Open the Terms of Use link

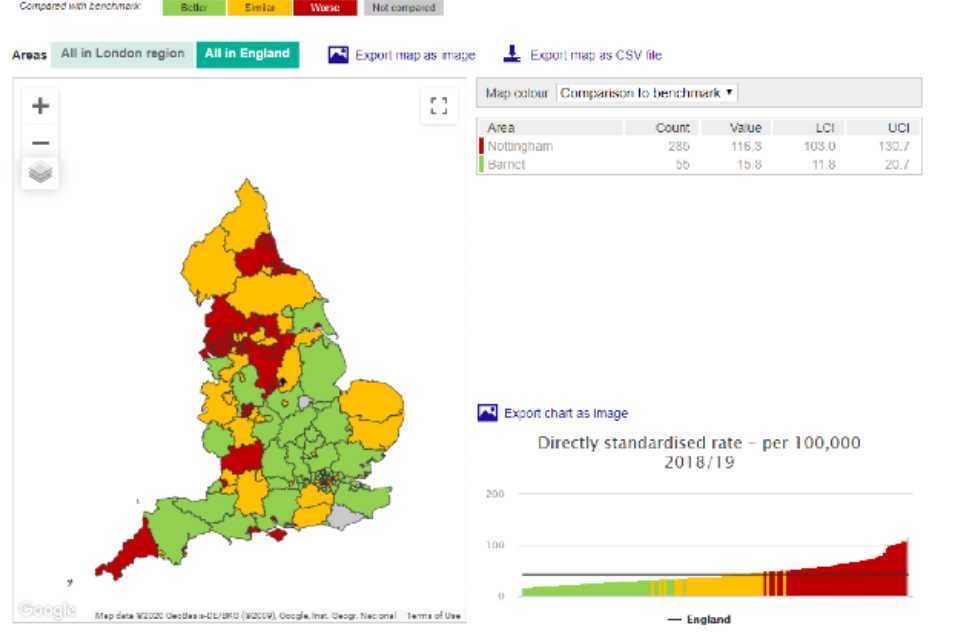click(x=434, y=615)
